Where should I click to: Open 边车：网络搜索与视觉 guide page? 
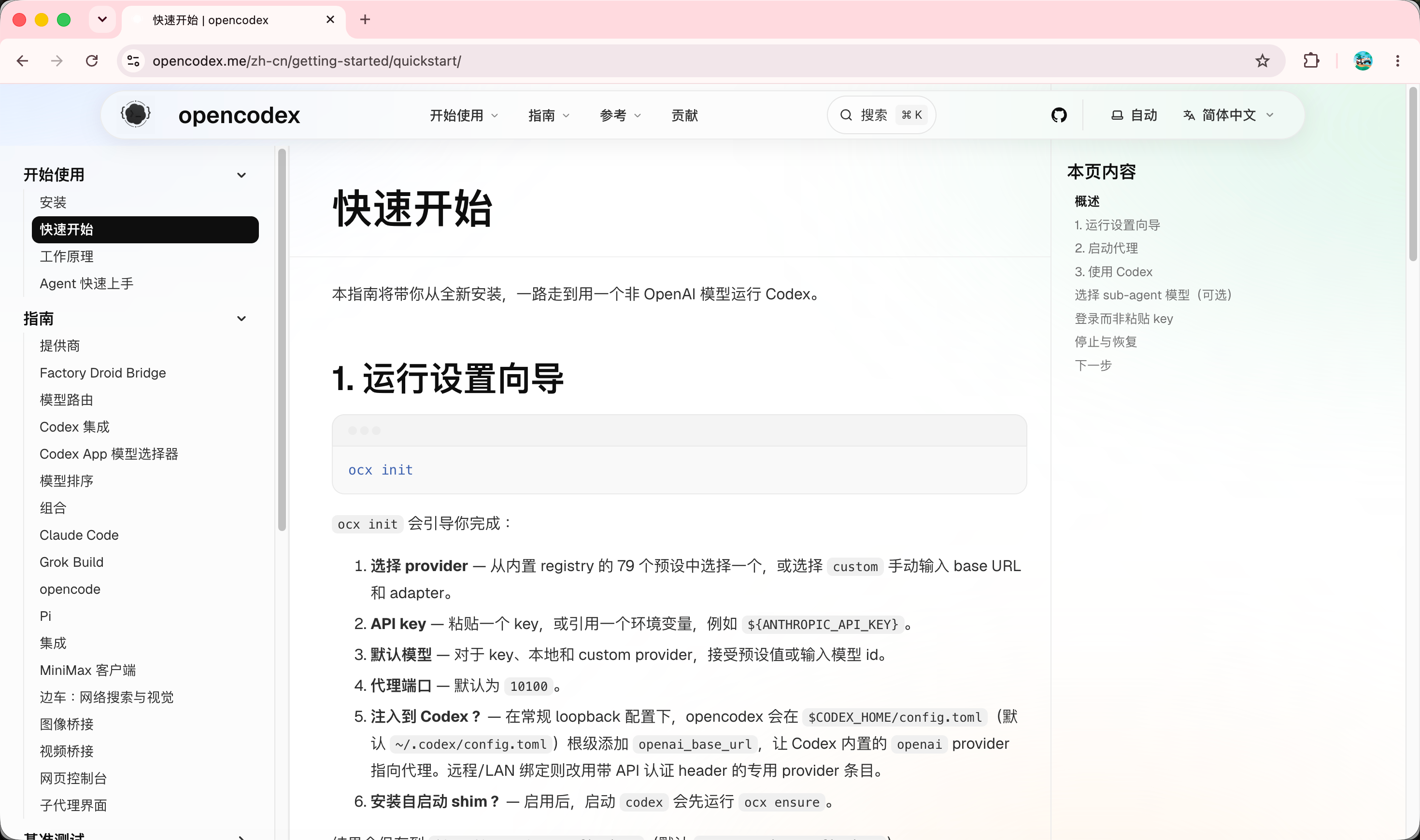point(106,698)
